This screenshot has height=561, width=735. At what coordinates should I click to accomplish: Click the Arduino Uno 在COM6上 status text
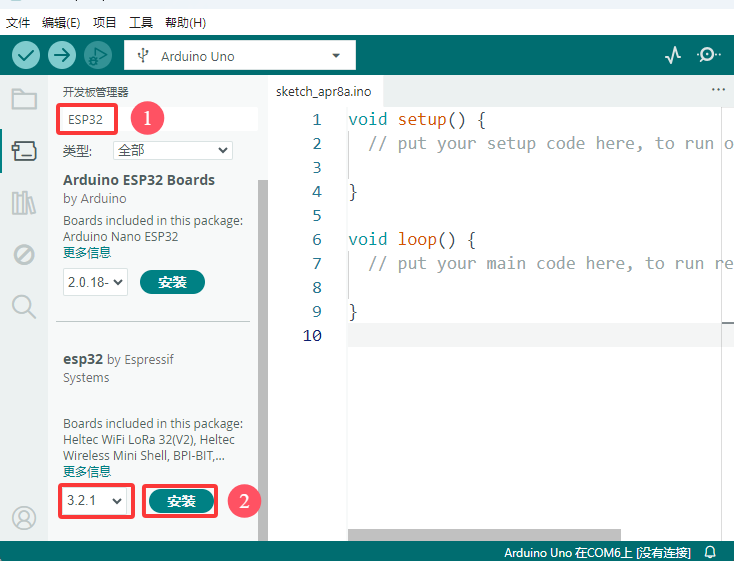[597, 553]
